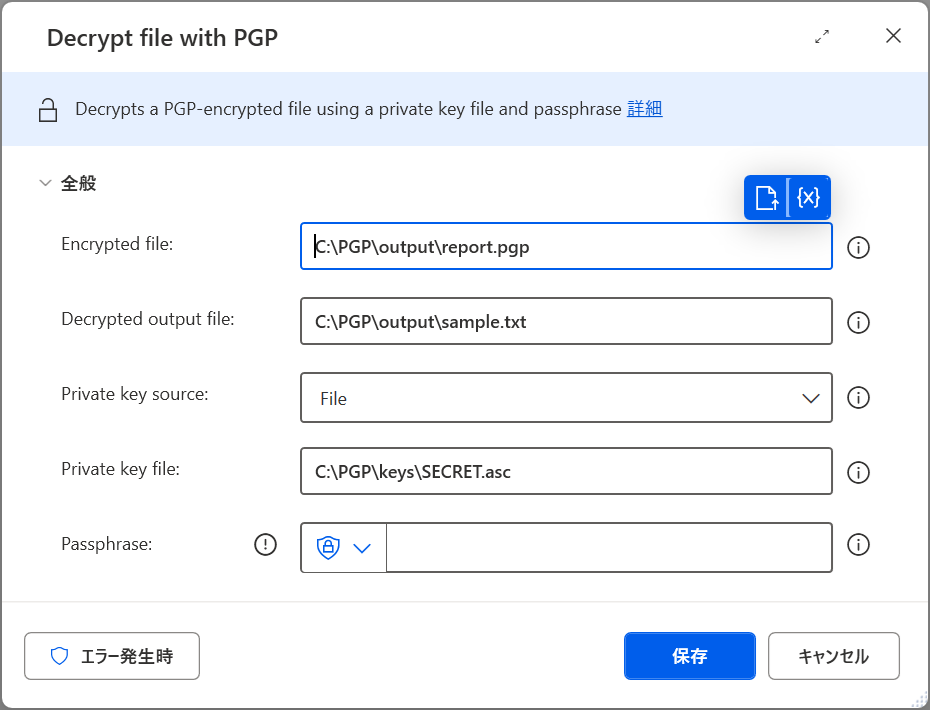Click the empty Passphrase text box
Image resolution: width=930 pixels, height=710 pixels.
pyautogui.click(x=609, y=547)
